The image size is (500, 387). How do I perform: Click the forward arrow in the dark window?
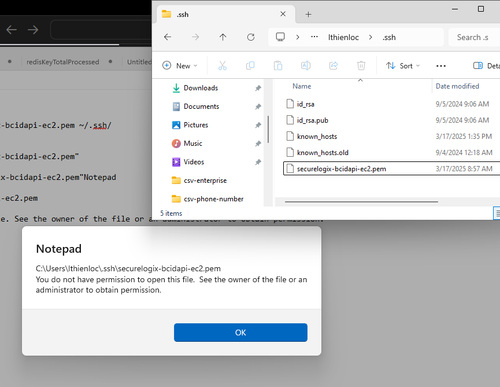tap(33, 30)
